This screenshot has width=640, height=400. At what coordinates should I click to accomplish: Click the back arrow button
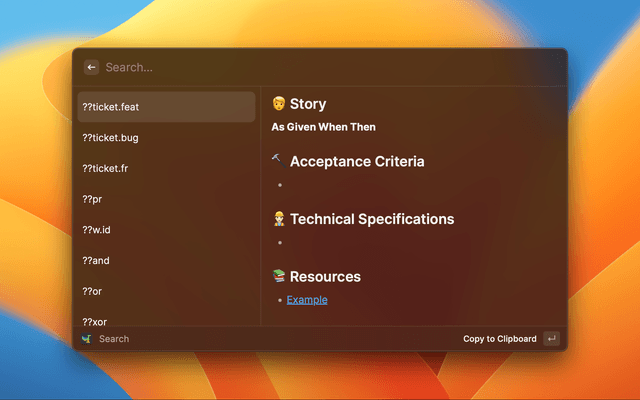(91, 67)
